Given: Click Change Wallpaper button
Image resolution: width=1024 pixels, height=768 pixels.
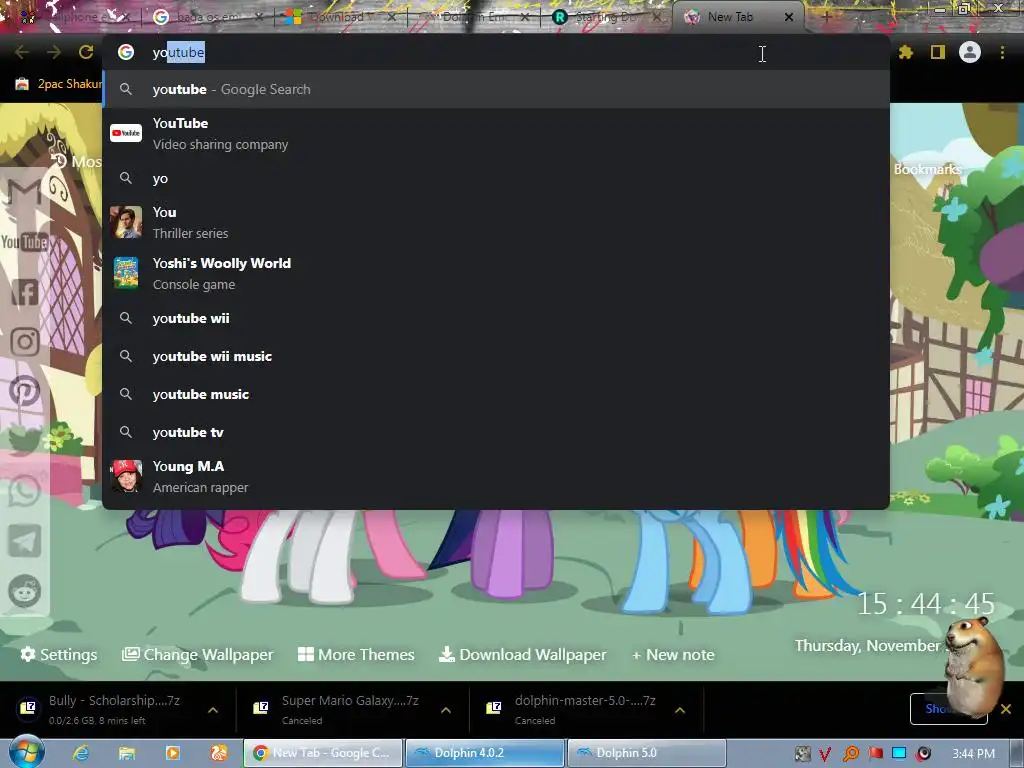Looking at the screenshot, I should pyautogui.click(x=198, y=654).
